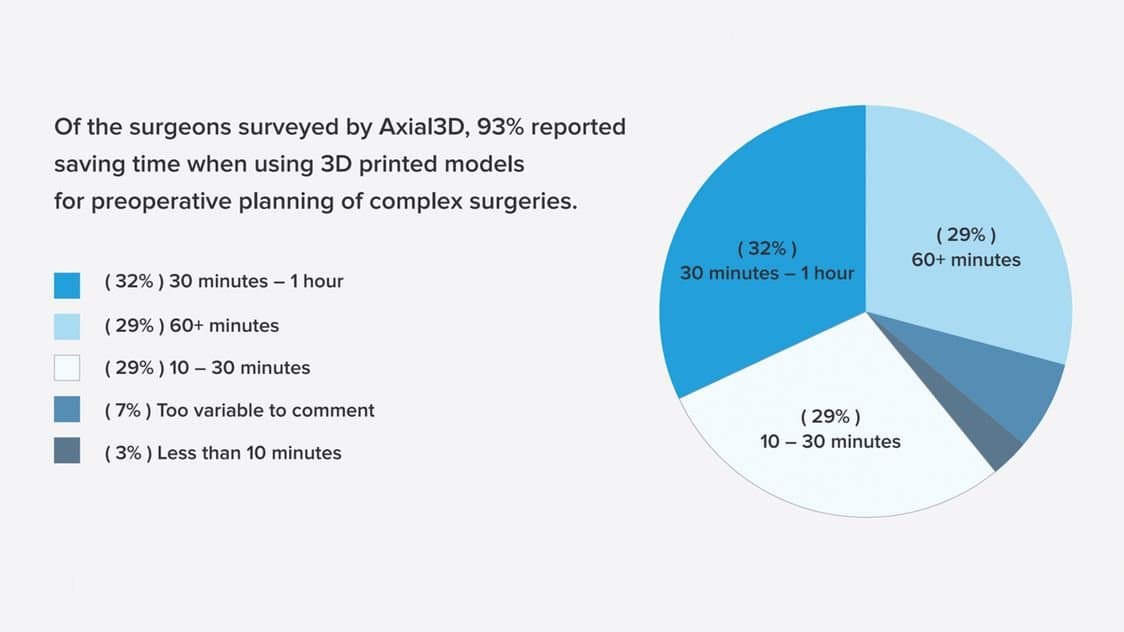1124x632 pixels.
Task: Click legend text "(29%) 10 – 30 minutes"
Action: [208, 368]
